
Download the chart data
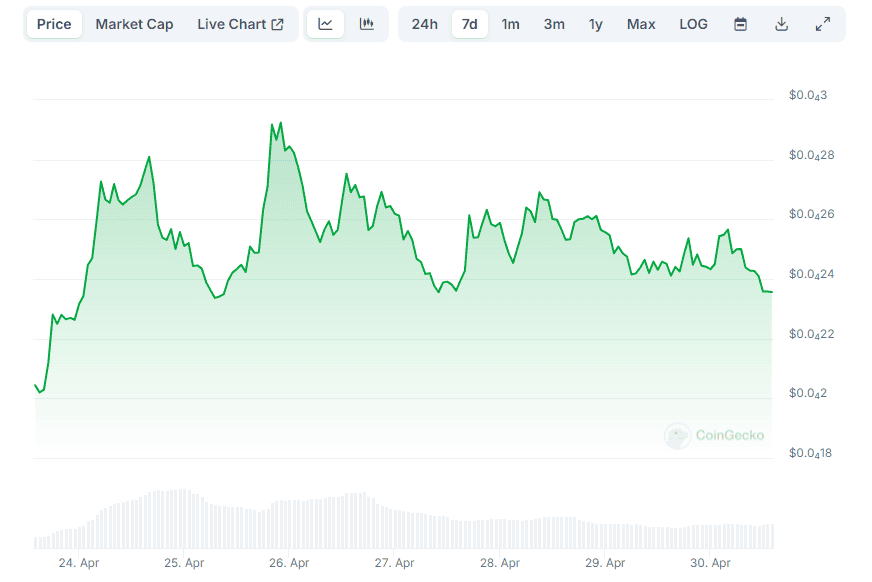781,24
